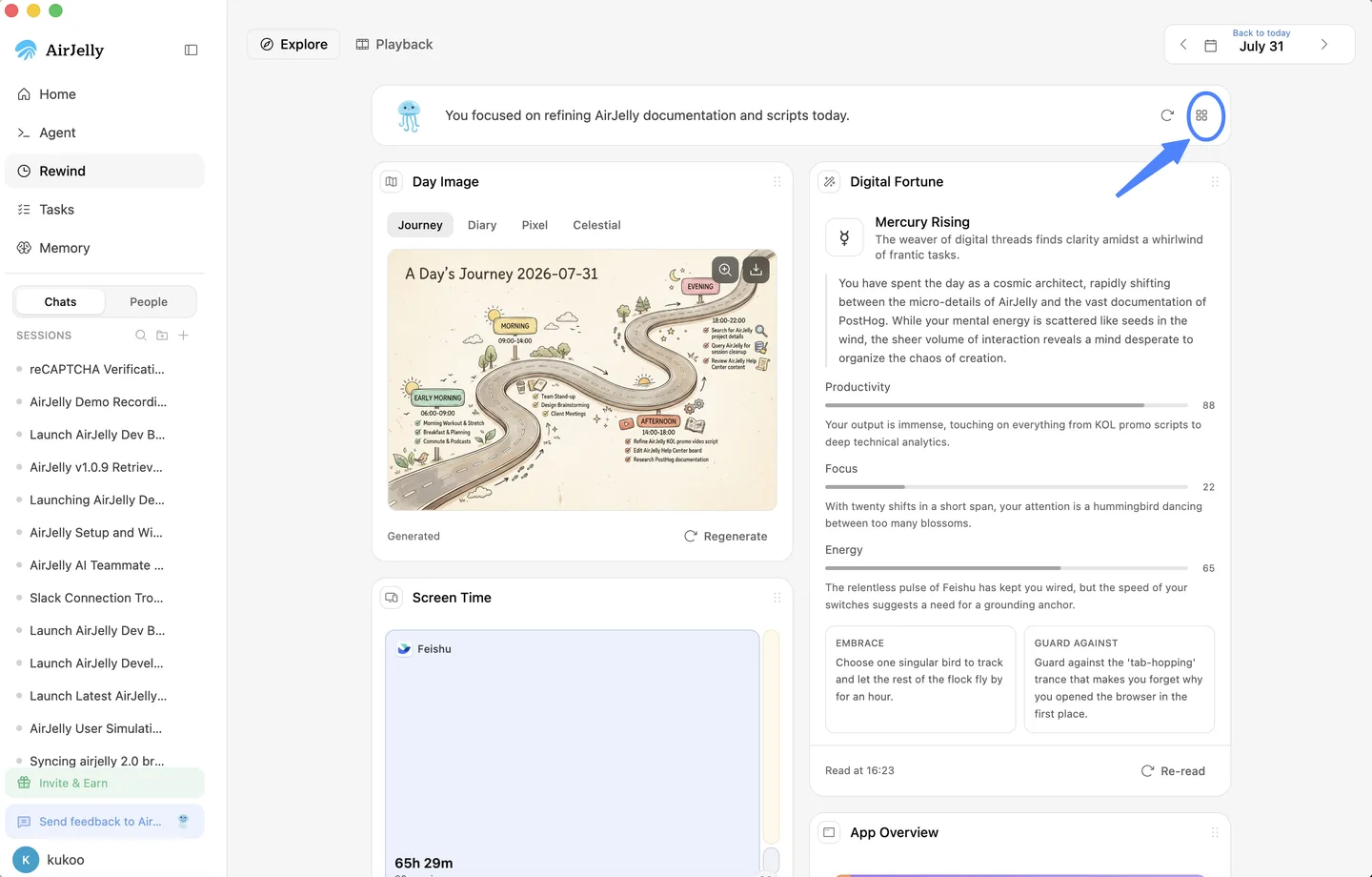
Task: Open the Feishu screen time block
Action: point(573,753)
